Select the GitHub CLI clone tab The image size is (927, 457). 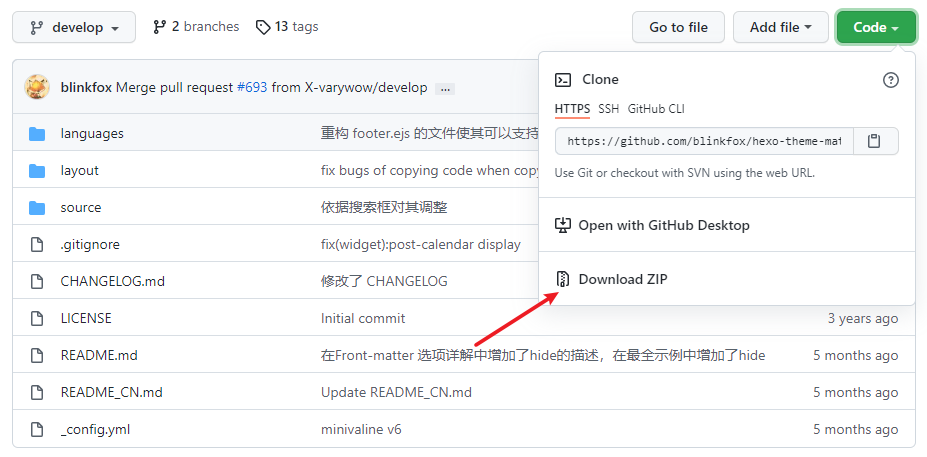coord(656,109)
